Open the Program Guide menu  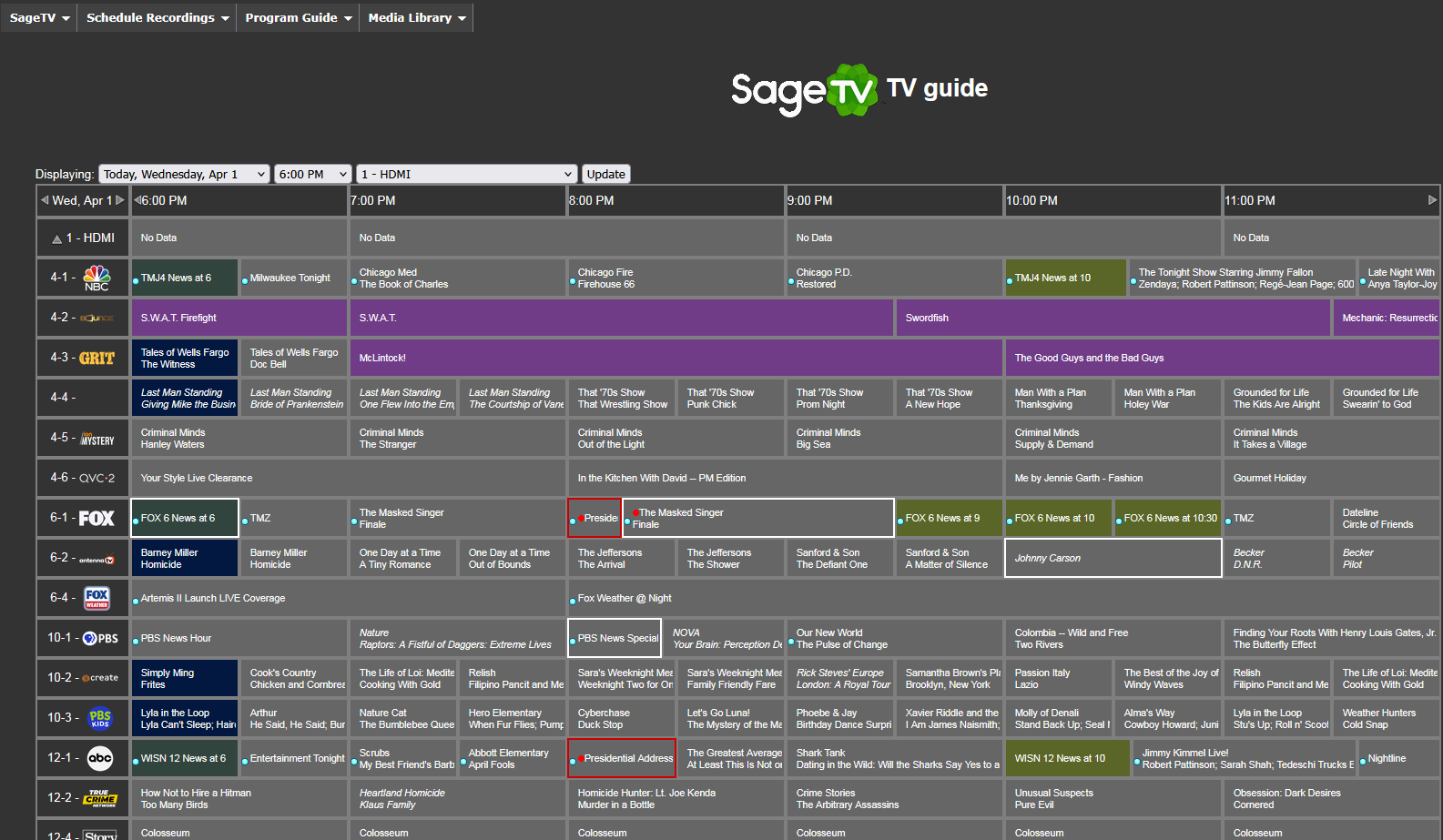298,17
